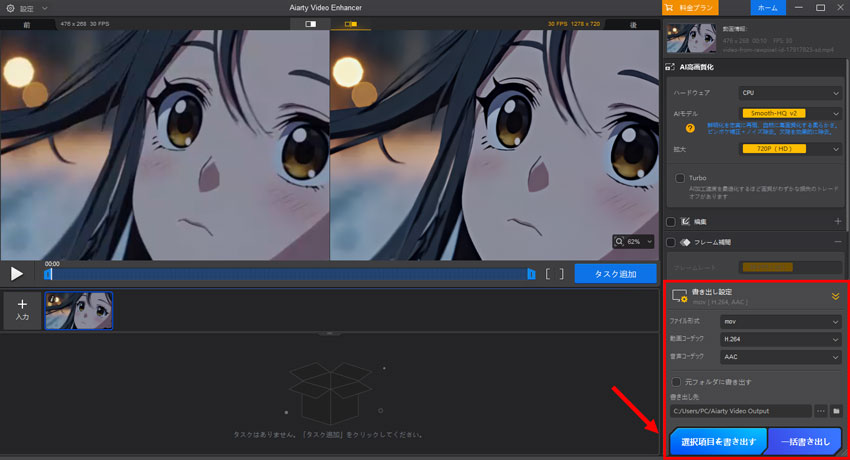Open the 動画コーデック H.264 dropdown

pos(781,339)
